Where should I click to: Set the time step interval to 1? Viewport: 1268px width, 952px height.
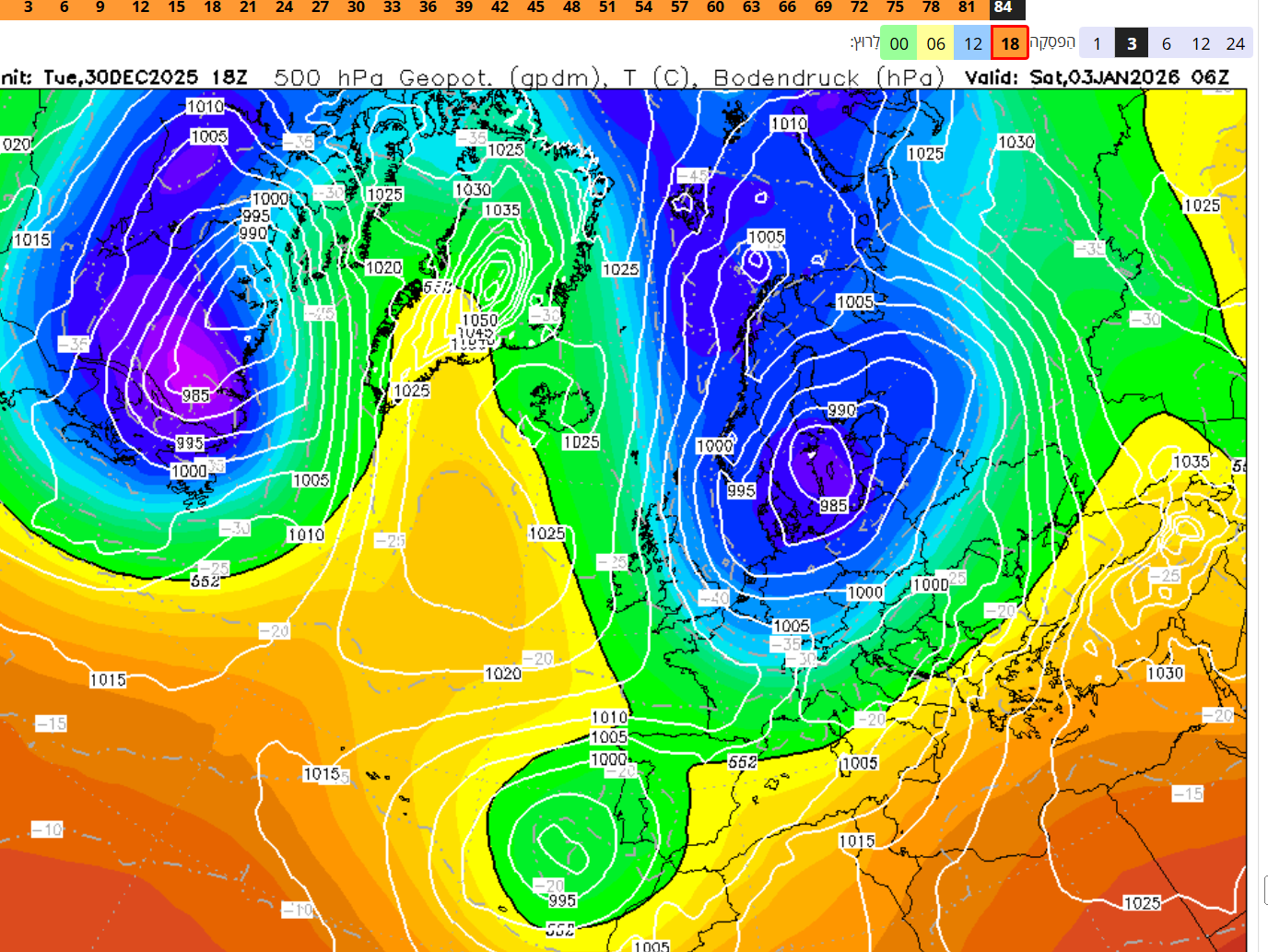tap(1097, 43)
